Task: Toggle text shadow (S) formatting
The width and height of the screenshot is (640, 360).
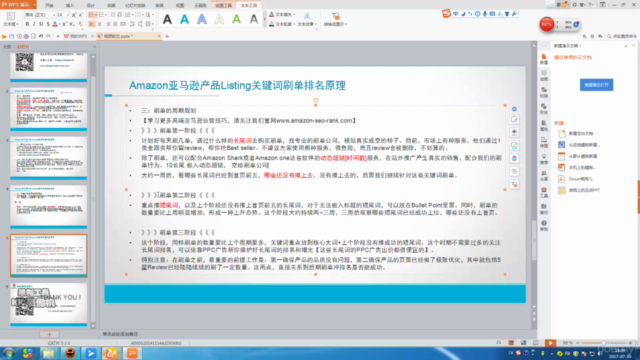Action: click(48, 24)
